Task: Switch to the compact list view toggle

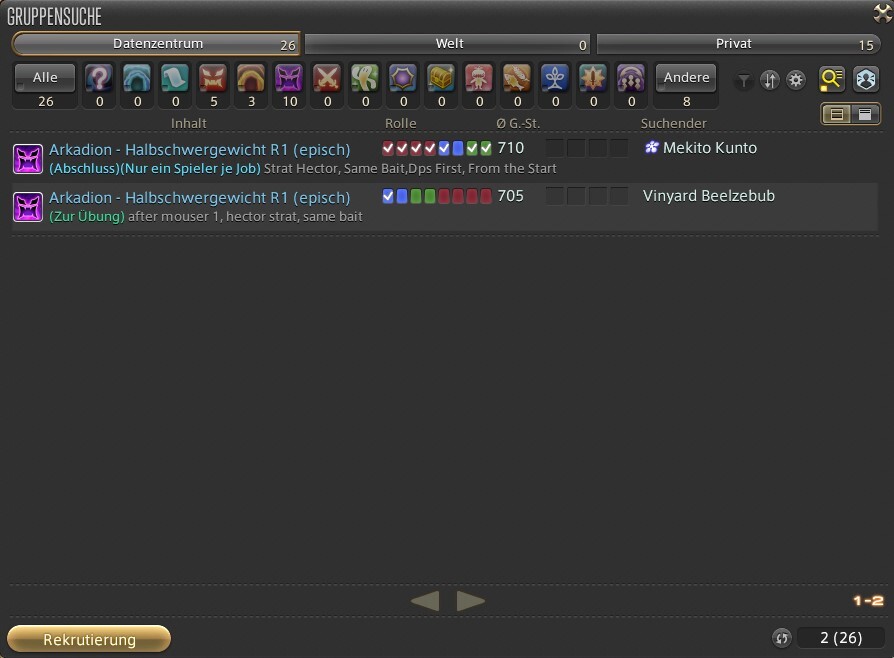Action: (864, 114)
